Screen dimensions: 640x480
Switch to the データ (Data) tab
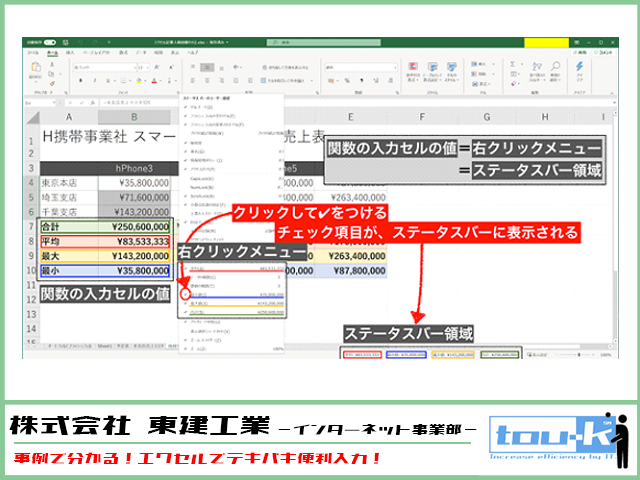(141, 53)
